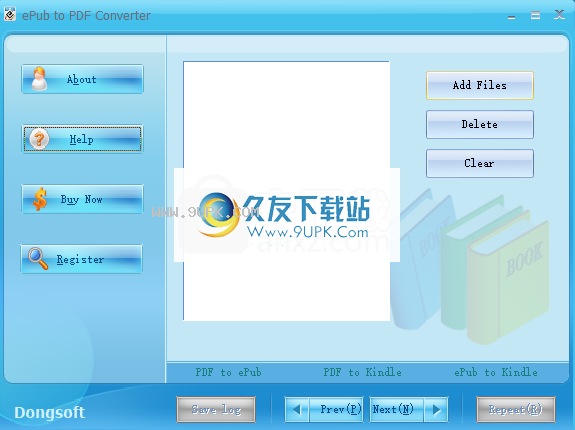Click the person icon on About
Image resolution: width=575 pixels, height=430 pixels.
click(39, 79)
